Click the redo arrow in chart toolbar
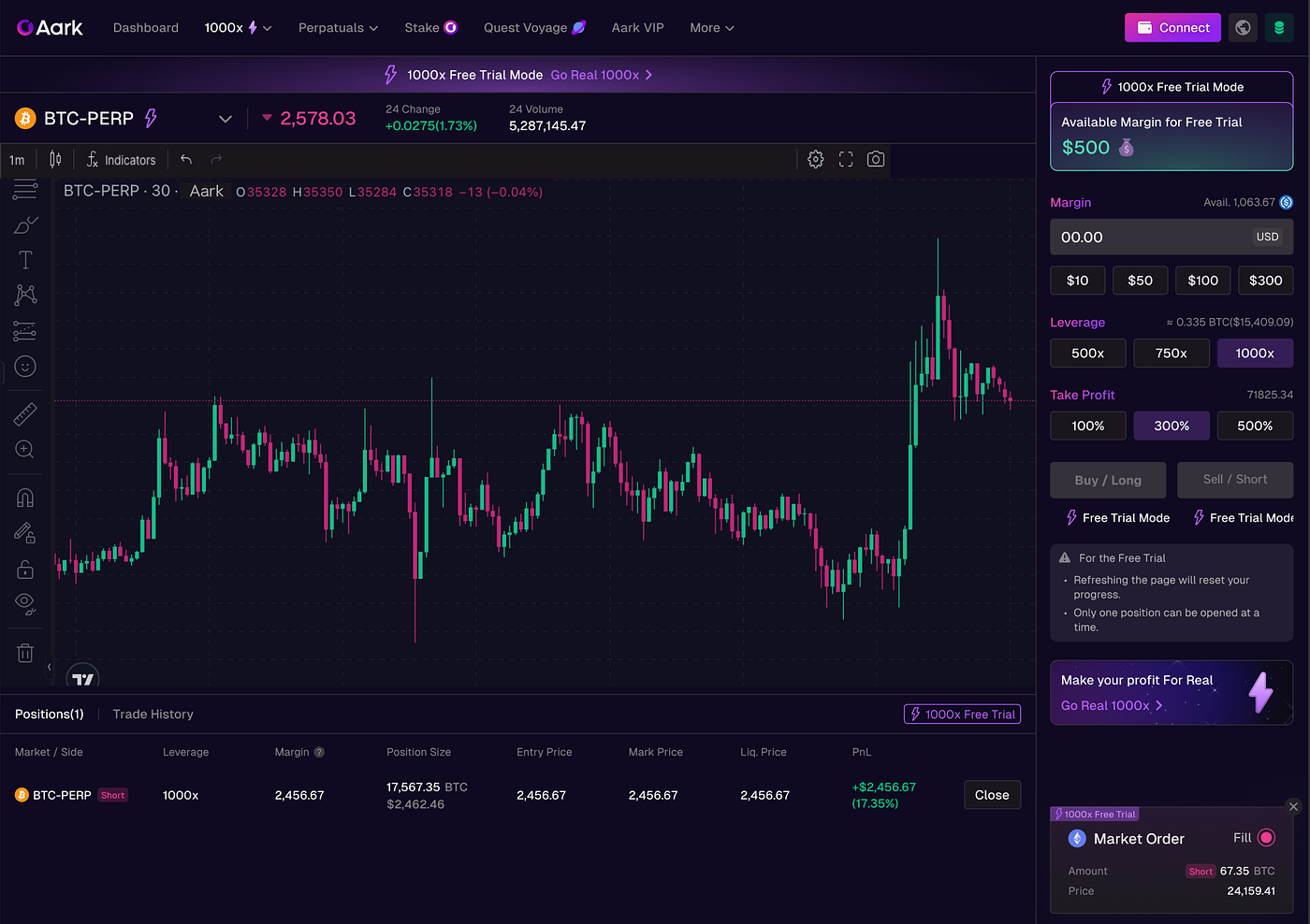1310x924 pixels. pyautogui.click(x=216, y=160)
